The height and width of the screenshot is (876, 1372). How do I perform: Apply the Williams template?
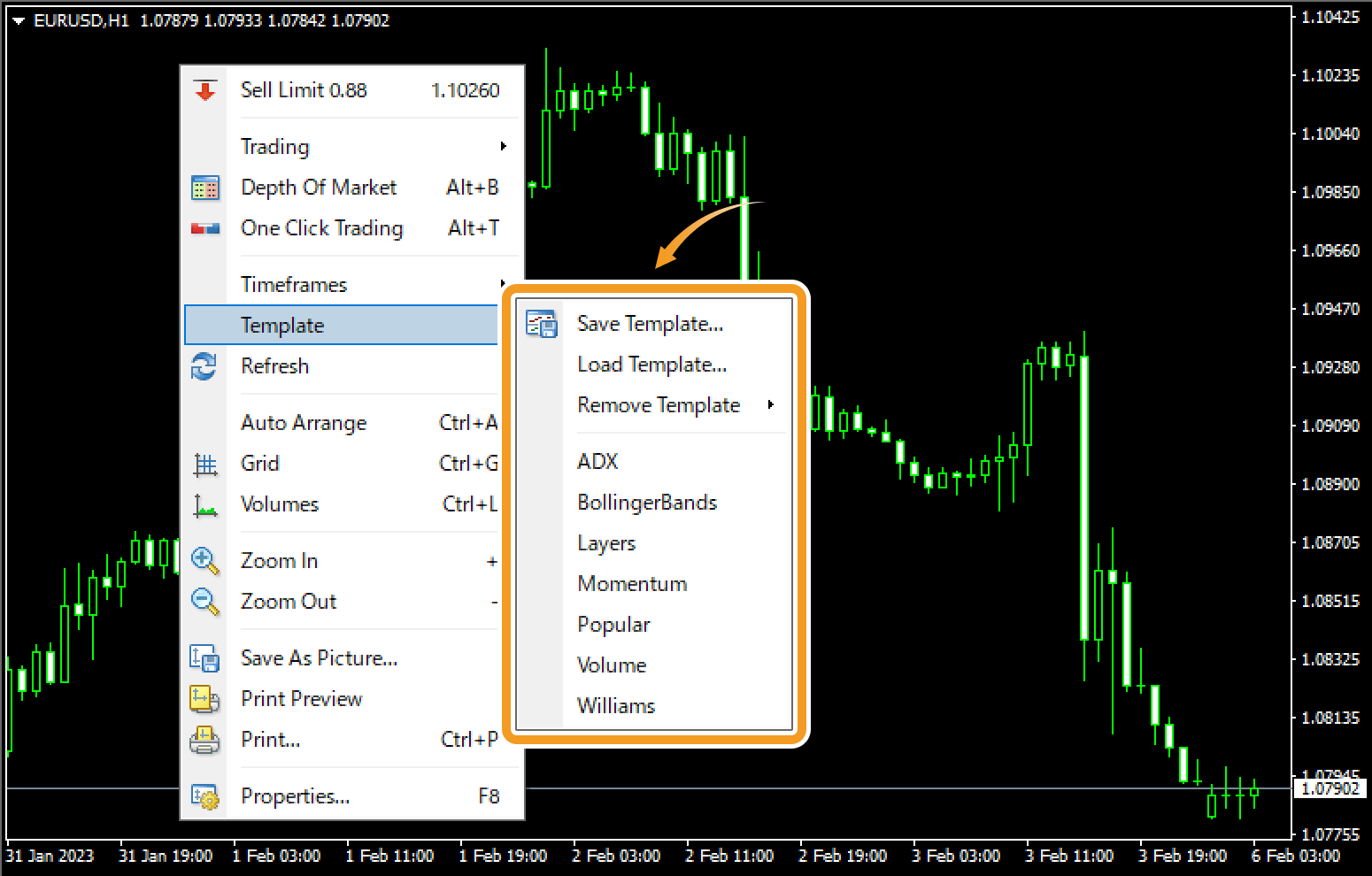pos(654,706)
